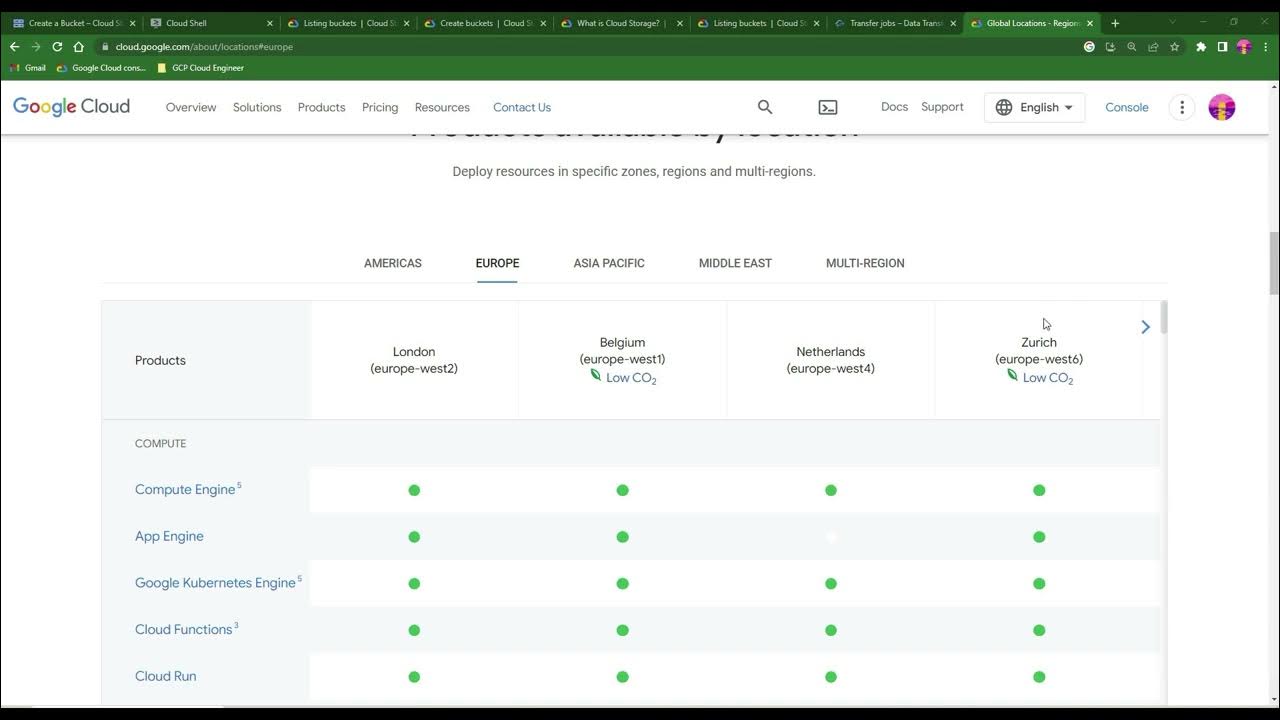
Task: Open the Gmail bookmark
Action: click(28, 68)
